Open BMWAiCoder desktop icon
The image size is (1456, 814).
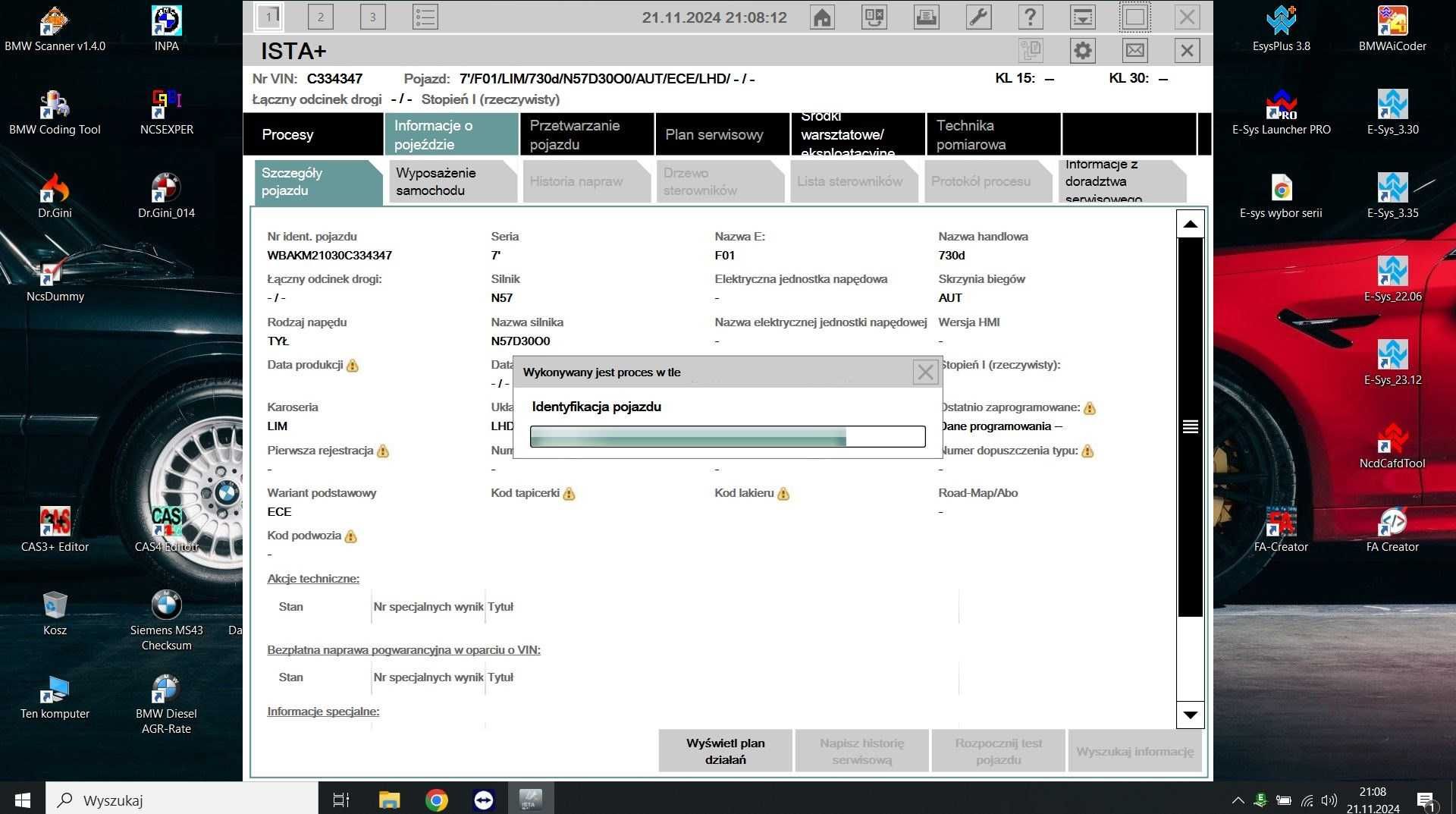click(x=1392, y=29)
